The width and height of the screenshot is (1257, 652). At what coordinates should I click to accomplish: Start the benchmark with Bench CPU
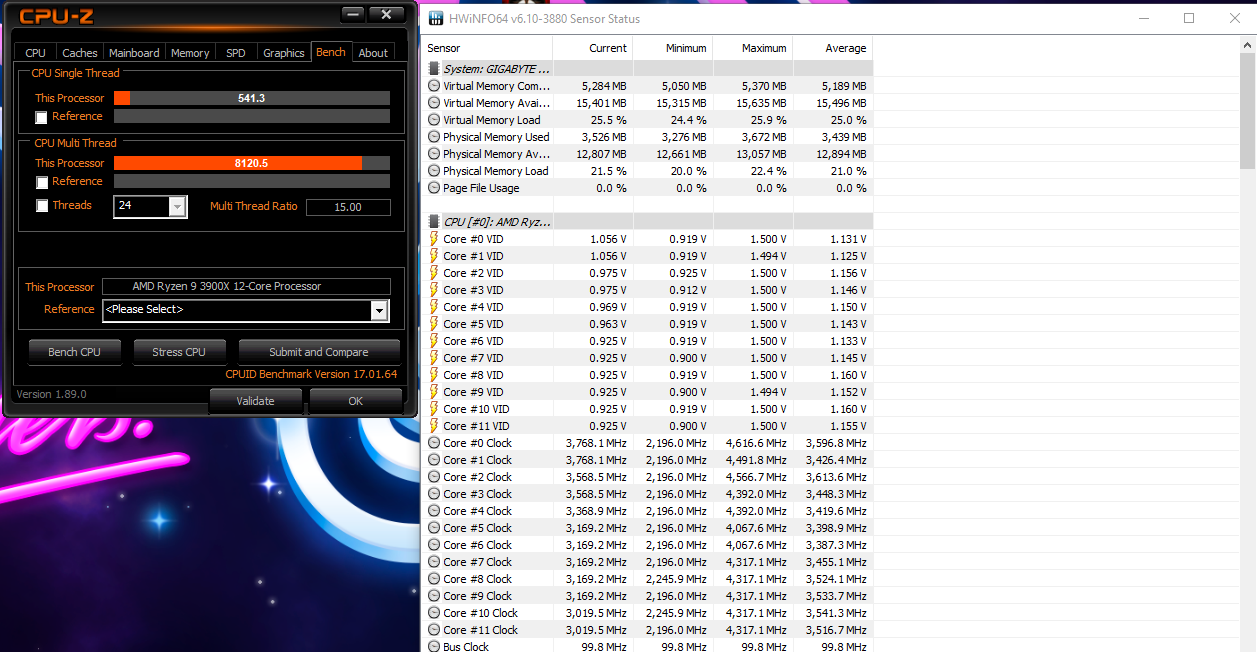(x=75, y=352)
